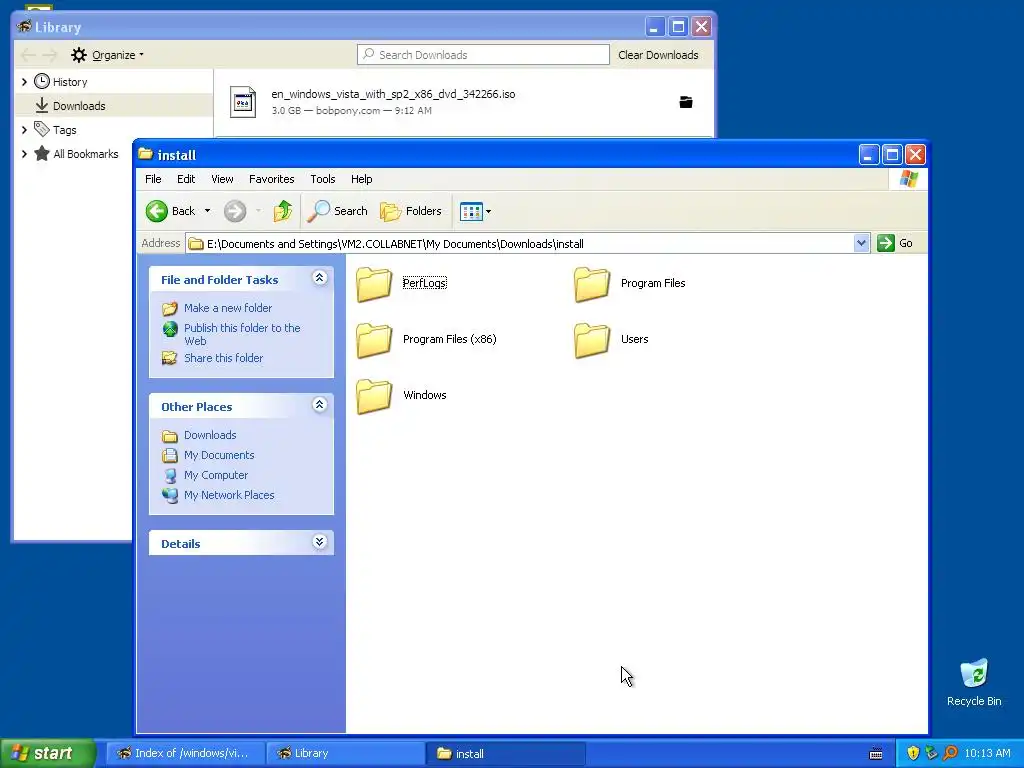This screenshot has width=1024, height=768.
Task: Select Downloads in Library sidebar
Action: tap(79, 106)
